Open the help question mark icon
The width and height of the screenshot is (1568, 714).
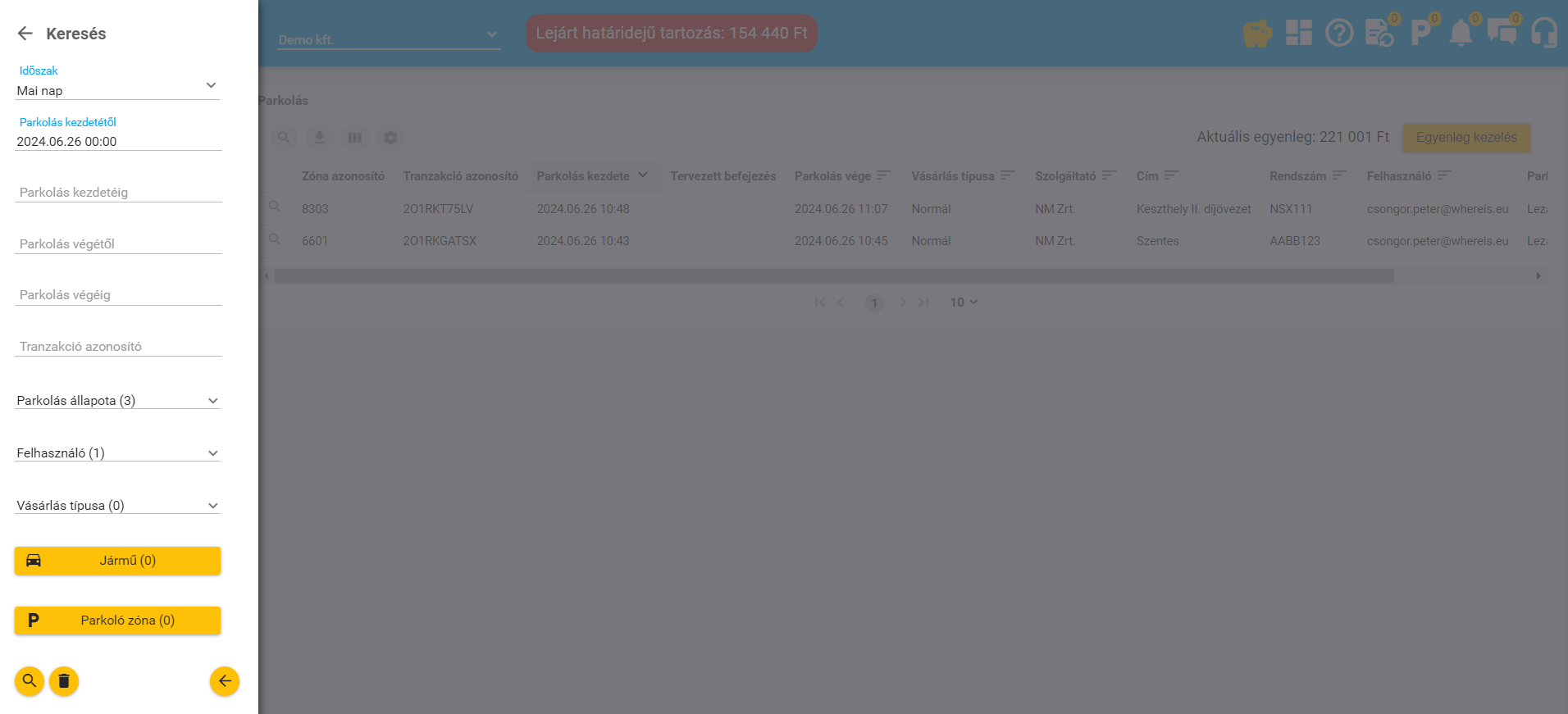pos(1339,34)
